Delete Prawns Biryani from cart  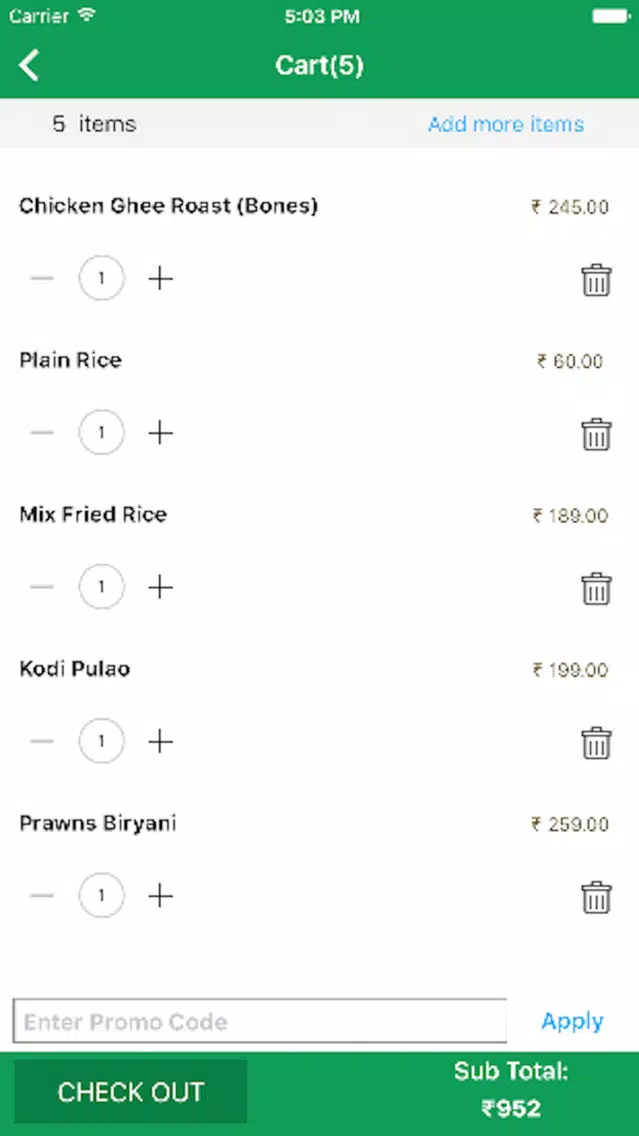pyautogui.click(x=596, y=898)
